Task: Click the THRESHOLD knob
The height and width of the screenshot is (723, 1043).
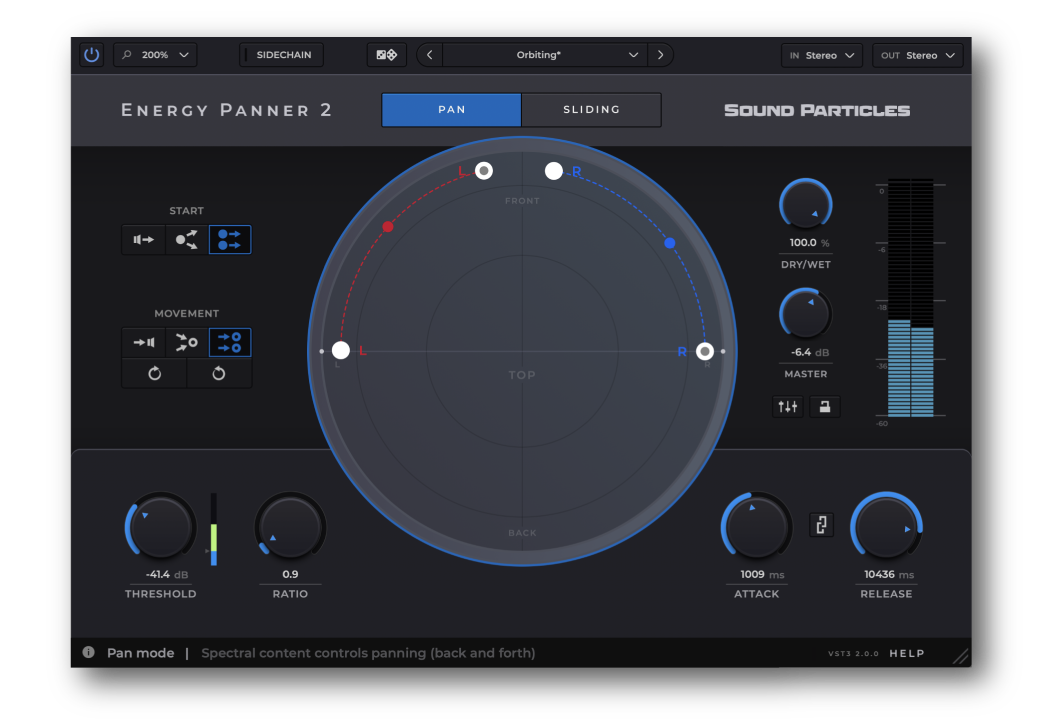Action: tap(160, 527)
